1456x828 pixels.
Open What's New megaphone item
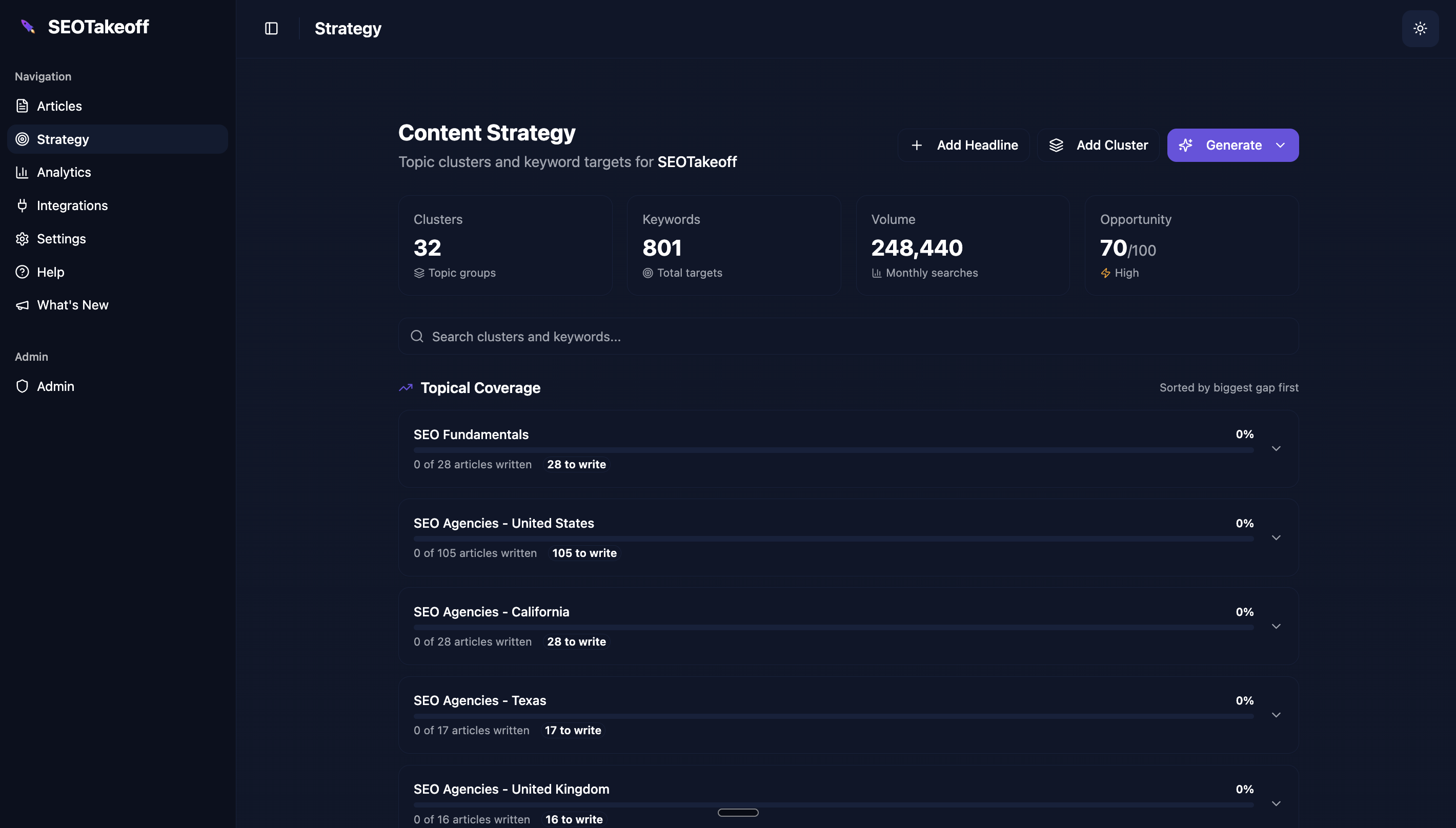pyautogui.click(x=22, y=305)
